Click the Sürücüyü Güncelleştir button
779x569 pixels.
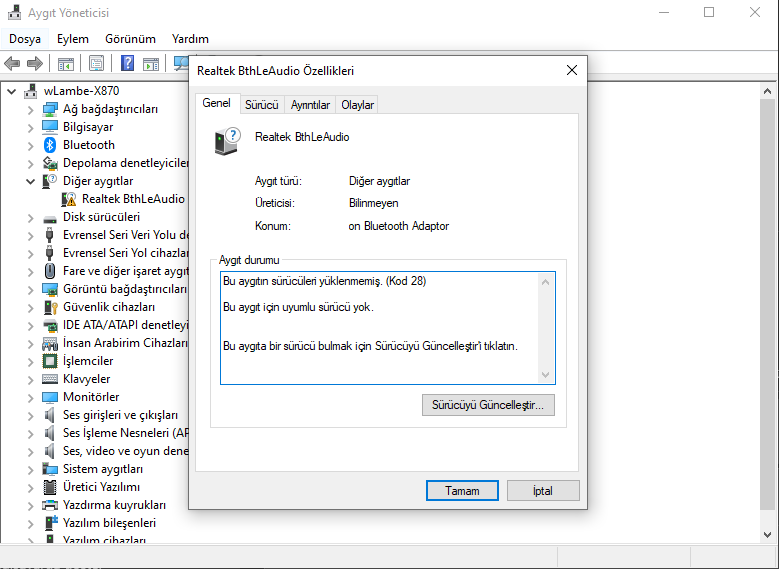coord(488,405)
